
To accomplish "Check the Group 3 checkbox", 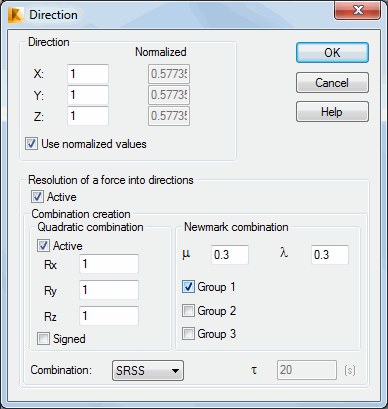I will 188,334.
